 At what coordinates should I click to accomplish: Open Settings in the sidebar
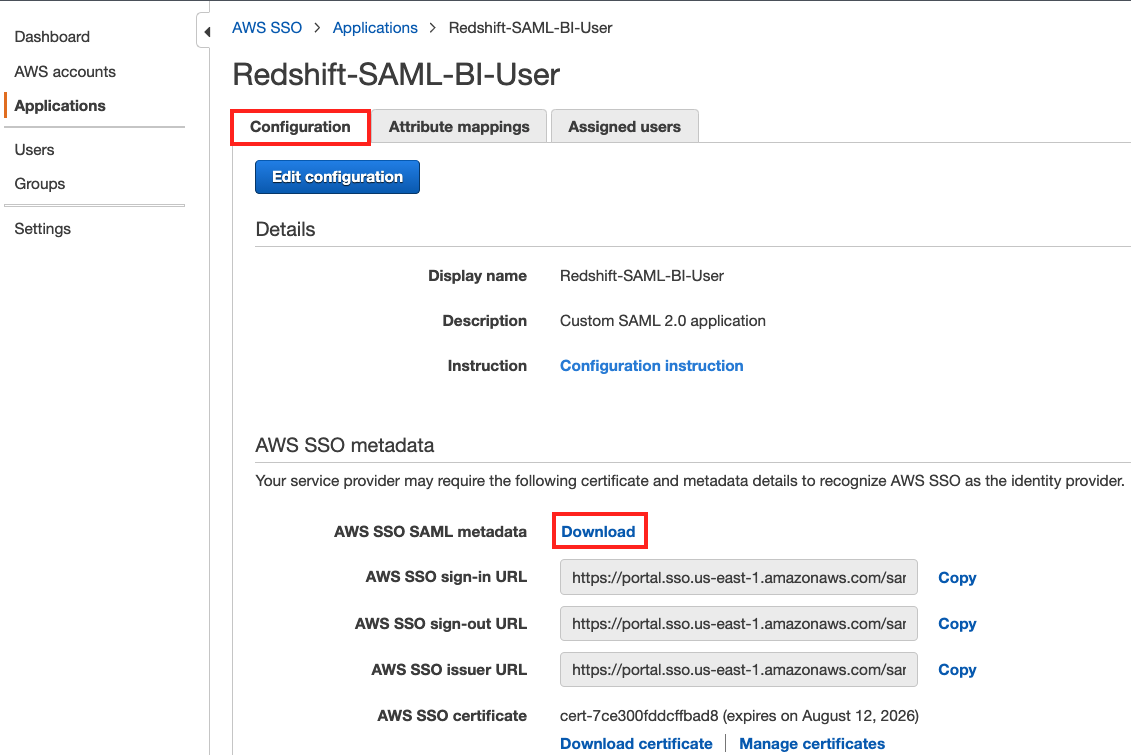point(43,229)
